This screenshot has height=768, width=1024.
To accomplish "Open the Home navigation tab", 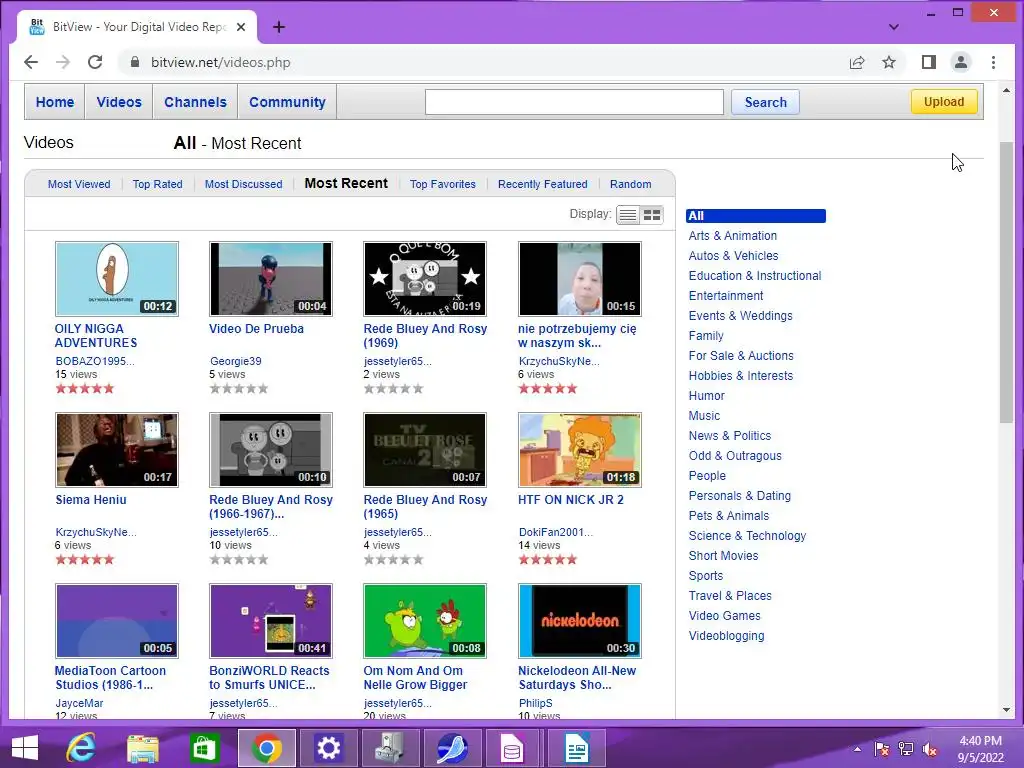I will click(x=55, y=102).
